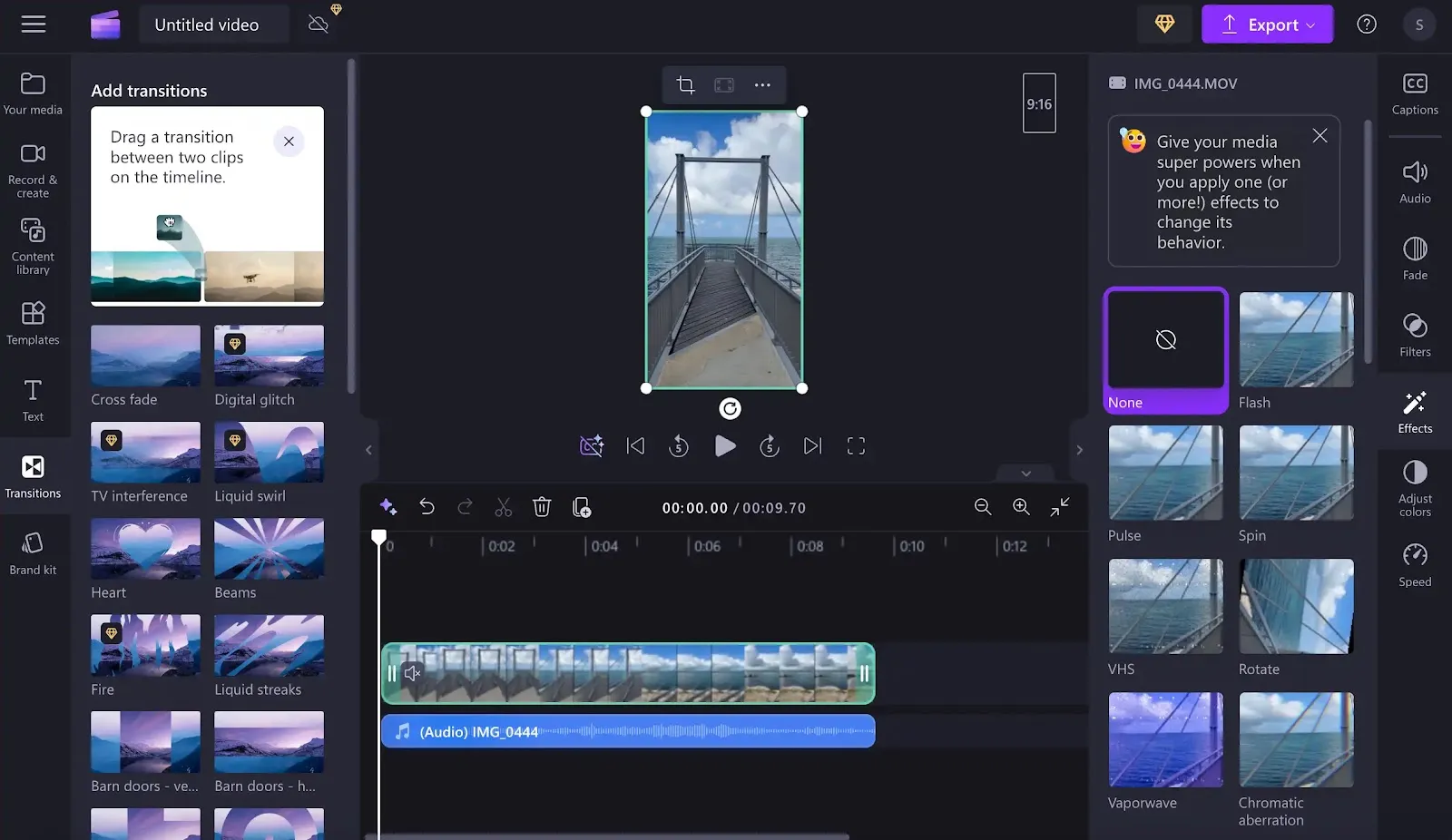This screenshot has width=1452, height=840.
Task: Select the Fire transition
Action: 145,657
